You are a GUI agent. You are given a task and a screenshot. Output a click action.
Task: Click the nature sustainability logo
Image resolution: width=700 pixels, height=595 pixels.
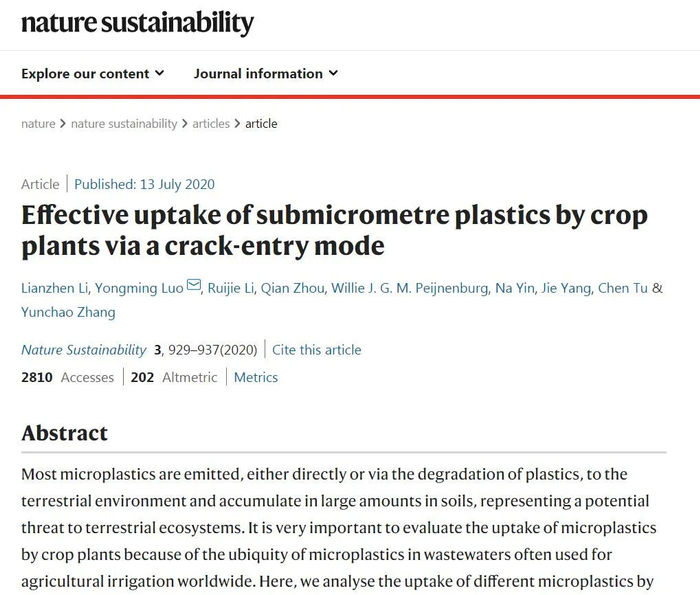pyautogui.click(x=138, y=23)
